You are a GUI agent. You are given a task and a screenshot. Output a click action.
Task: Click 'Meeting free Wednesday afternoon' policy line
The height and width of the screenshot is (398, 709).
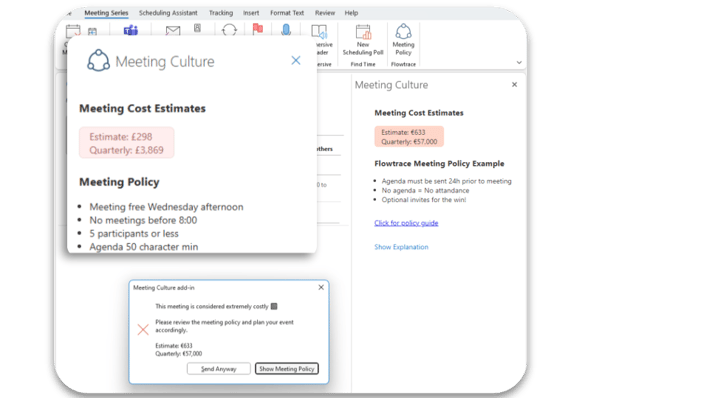[x=166, y=207]
